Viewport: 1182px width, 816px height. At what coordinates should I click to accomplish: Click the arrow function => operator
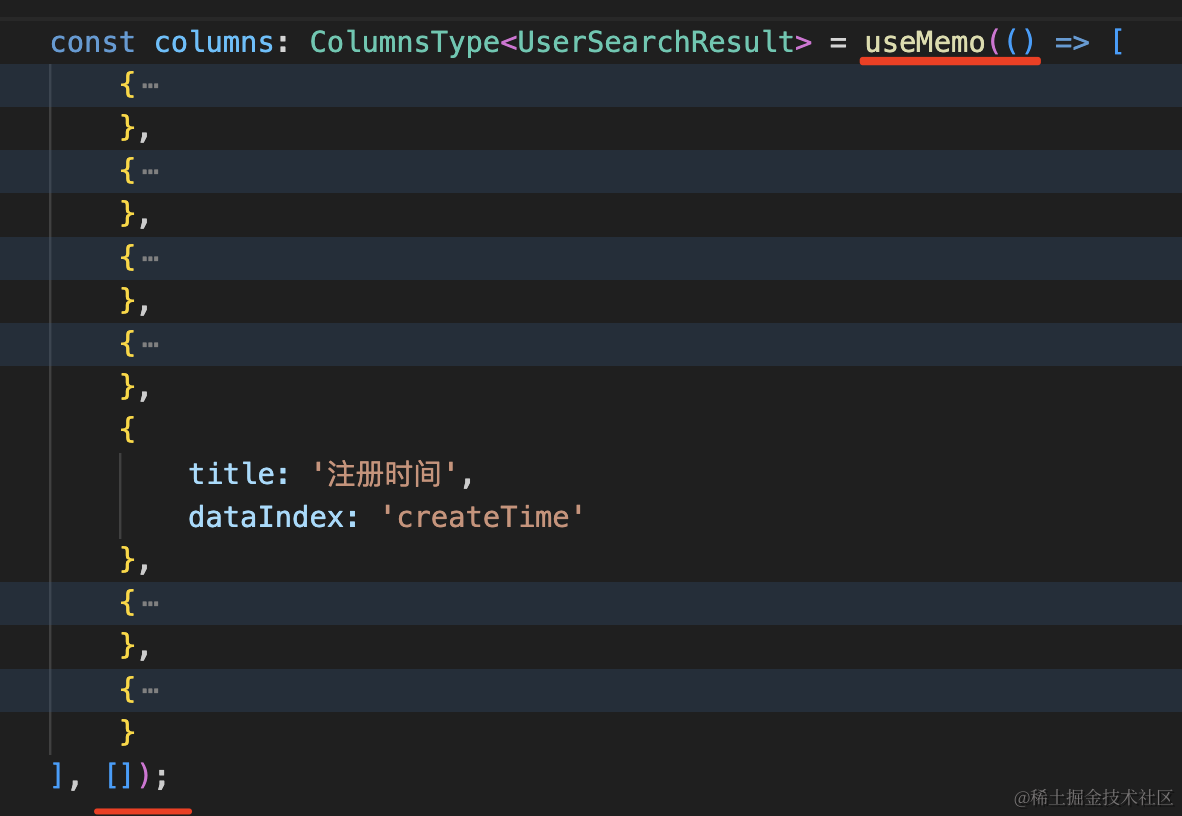coord(1072,43)
